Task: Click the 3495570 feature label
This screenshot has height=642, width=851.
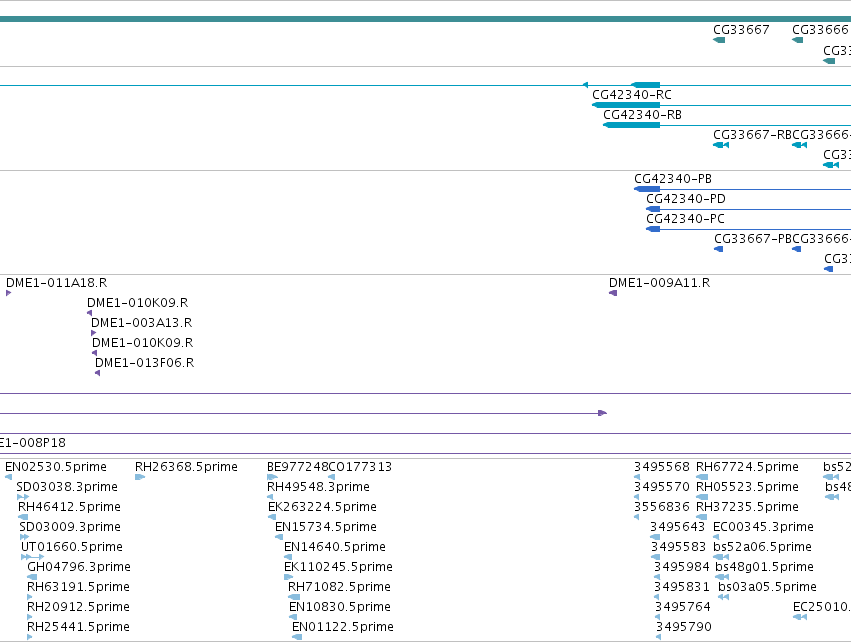Action: [x=662, y=487]
